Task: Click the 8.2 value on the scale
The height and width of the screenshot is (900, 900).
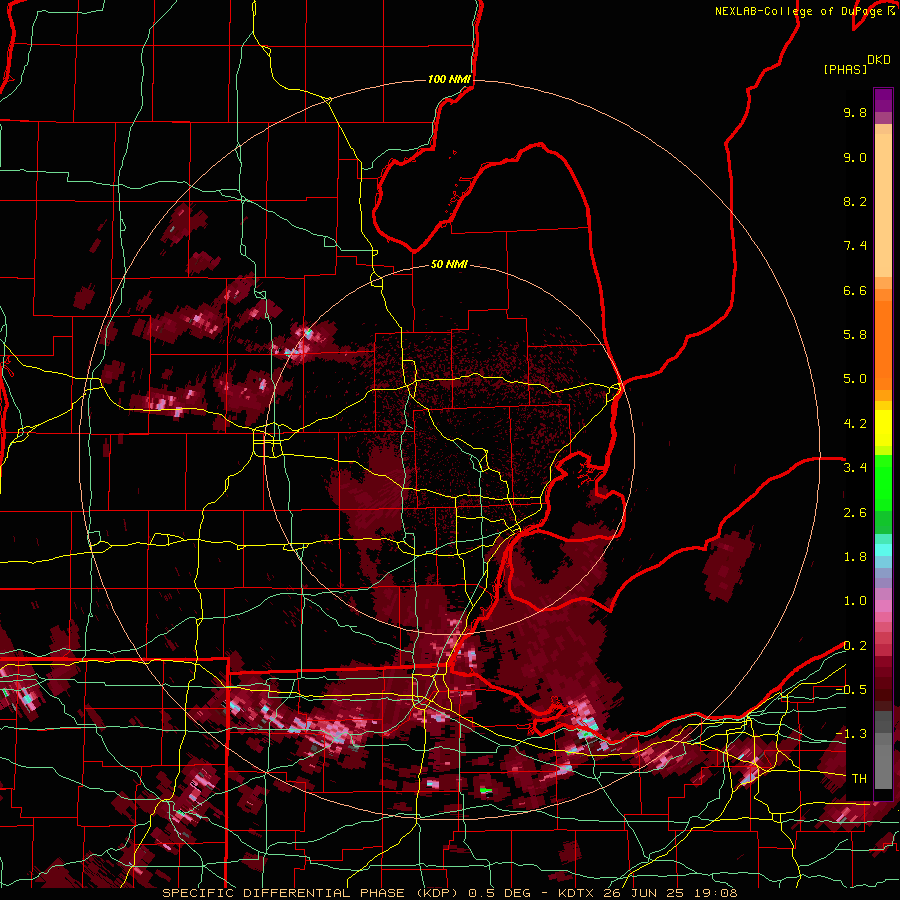Action: (x=855, y=201)
